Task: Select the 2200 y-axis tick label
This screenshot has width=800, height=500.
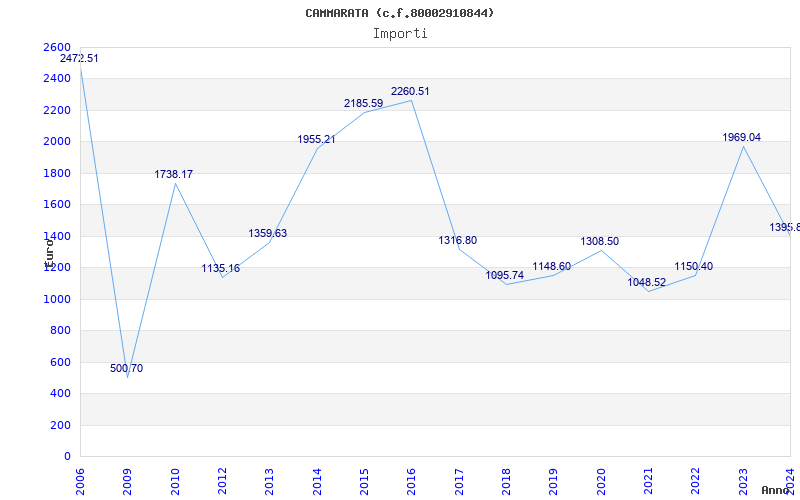Action: click(57, 110)
